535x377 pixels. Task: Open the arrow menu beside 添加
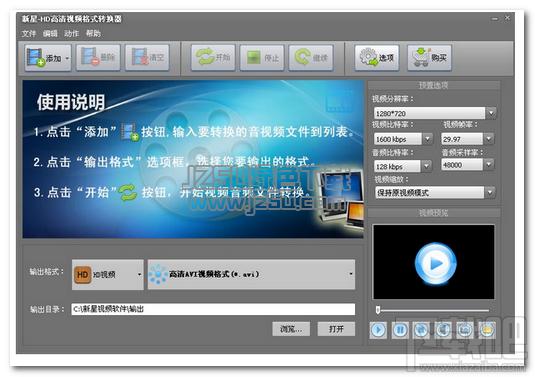tap(67, 58)
